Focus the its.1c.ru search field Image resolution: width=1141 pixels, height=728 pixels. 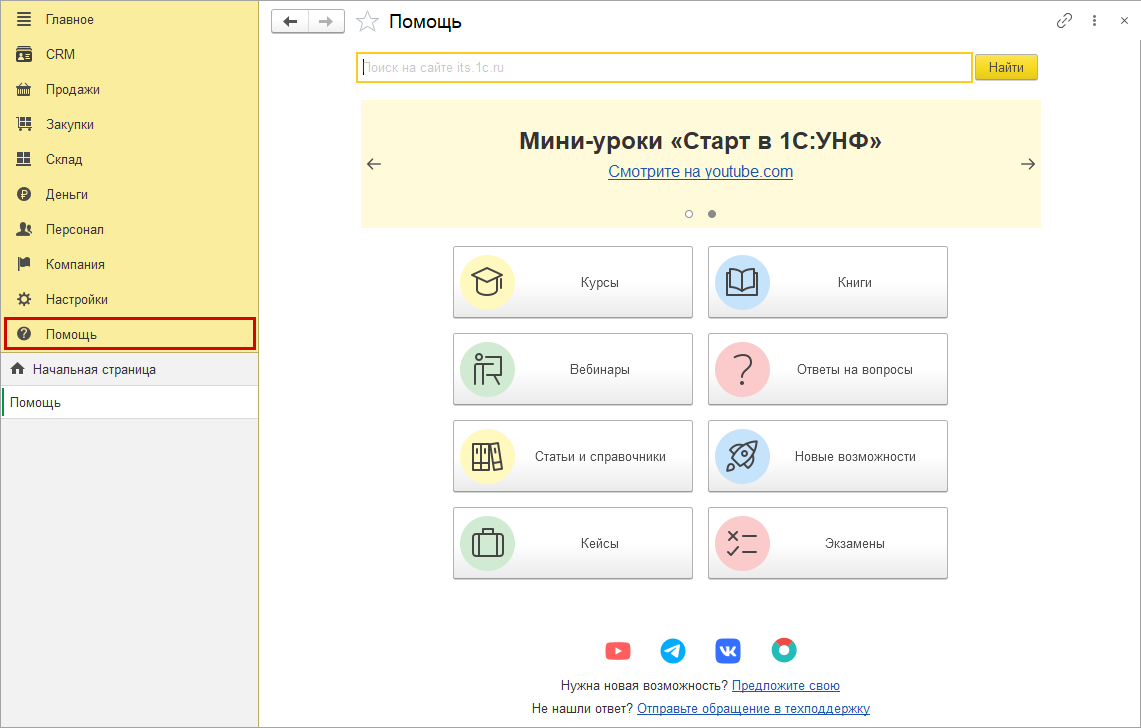coord(664,67)
